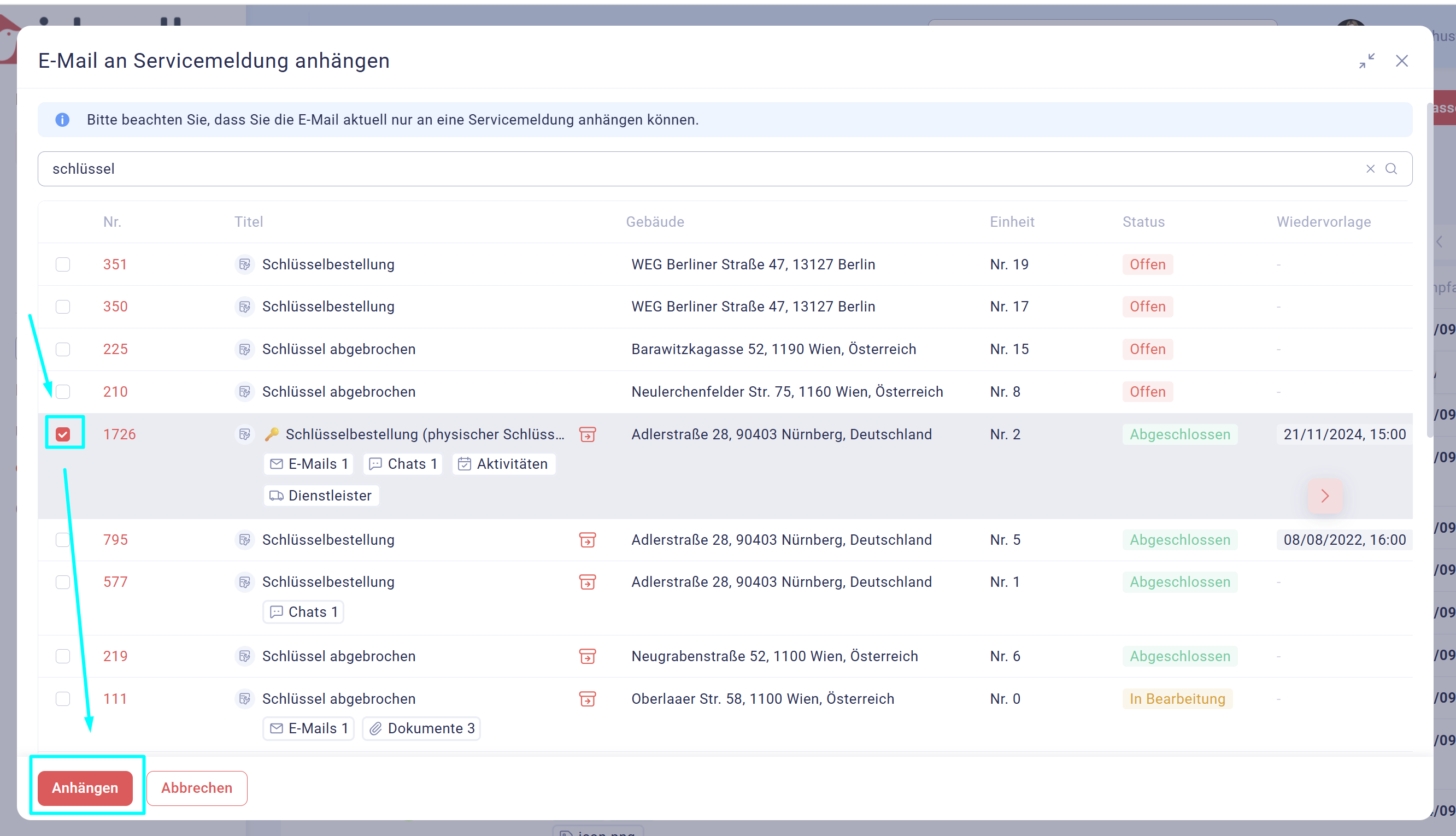Open E-Mails 1 tag on request 111
1456x836 pixels.
(x=309, y=728)
